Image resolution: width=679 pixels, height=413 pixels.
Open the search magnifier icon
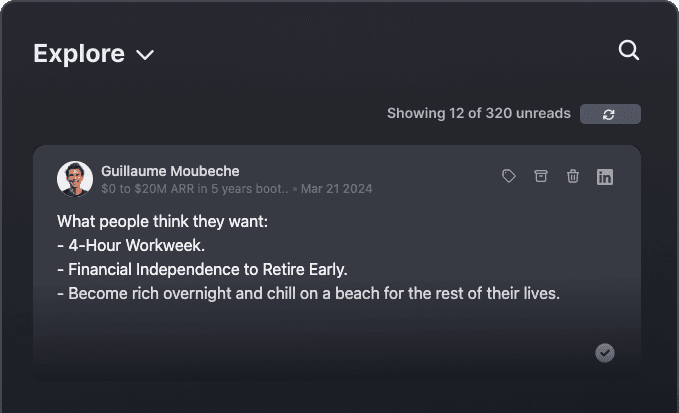pos(629,50)
